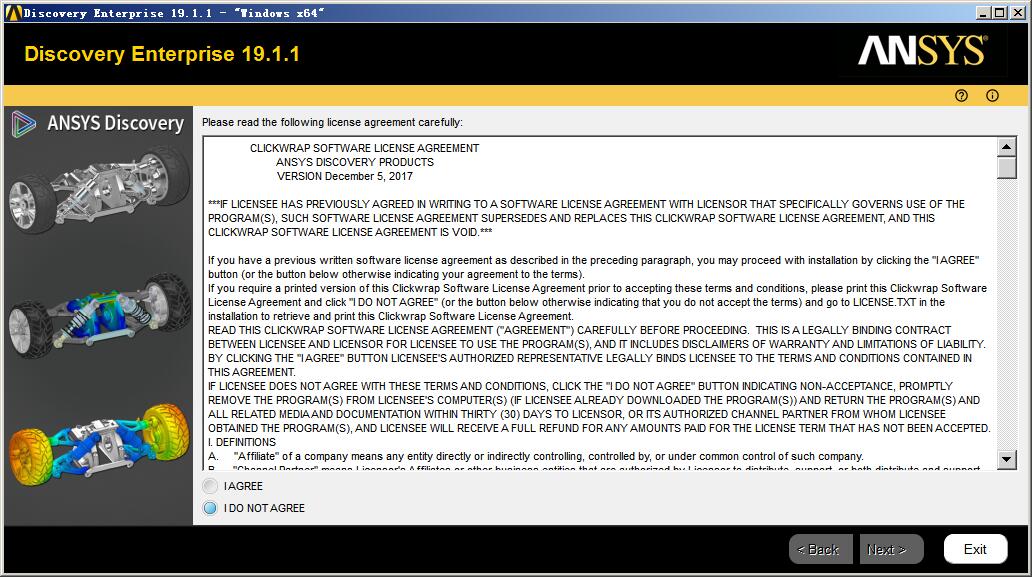
Task: Click the license scrollbar down arrow
Action: (x=1006, y=459)
